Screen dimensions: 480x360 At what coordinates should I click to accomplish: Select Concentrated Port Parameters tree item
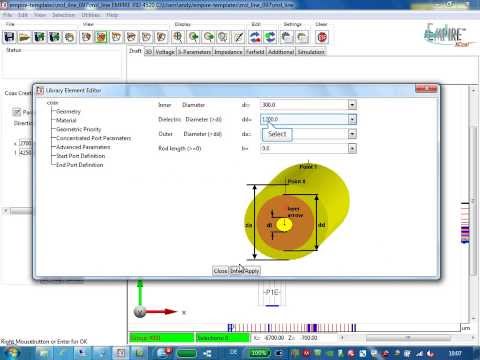coord(93,138)
